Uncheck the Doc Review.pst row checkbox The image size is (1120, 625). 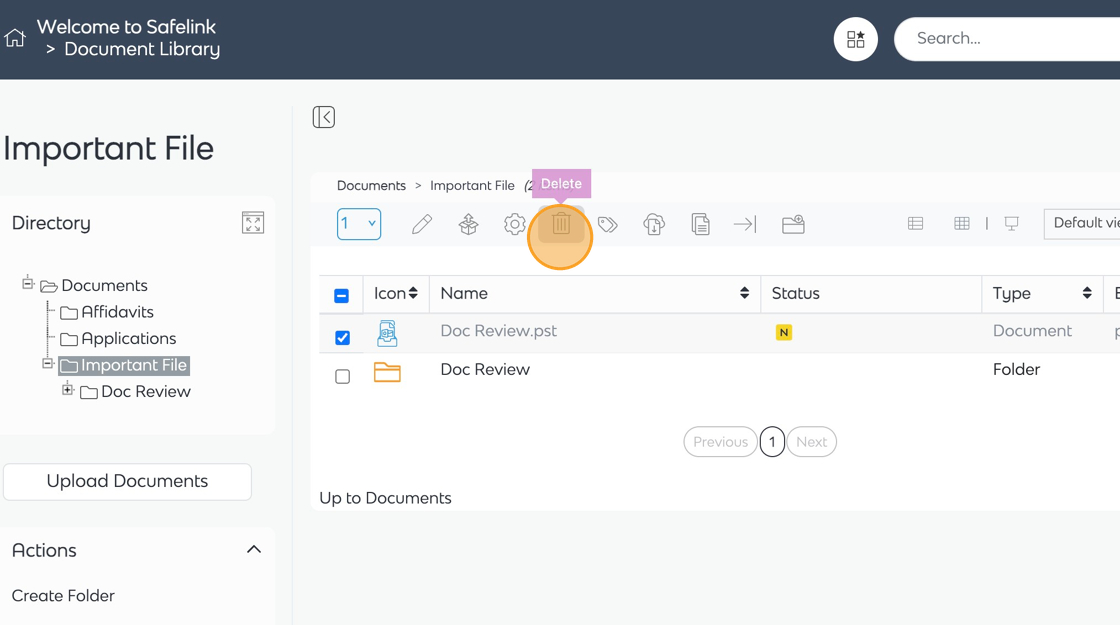pos(342,338)
